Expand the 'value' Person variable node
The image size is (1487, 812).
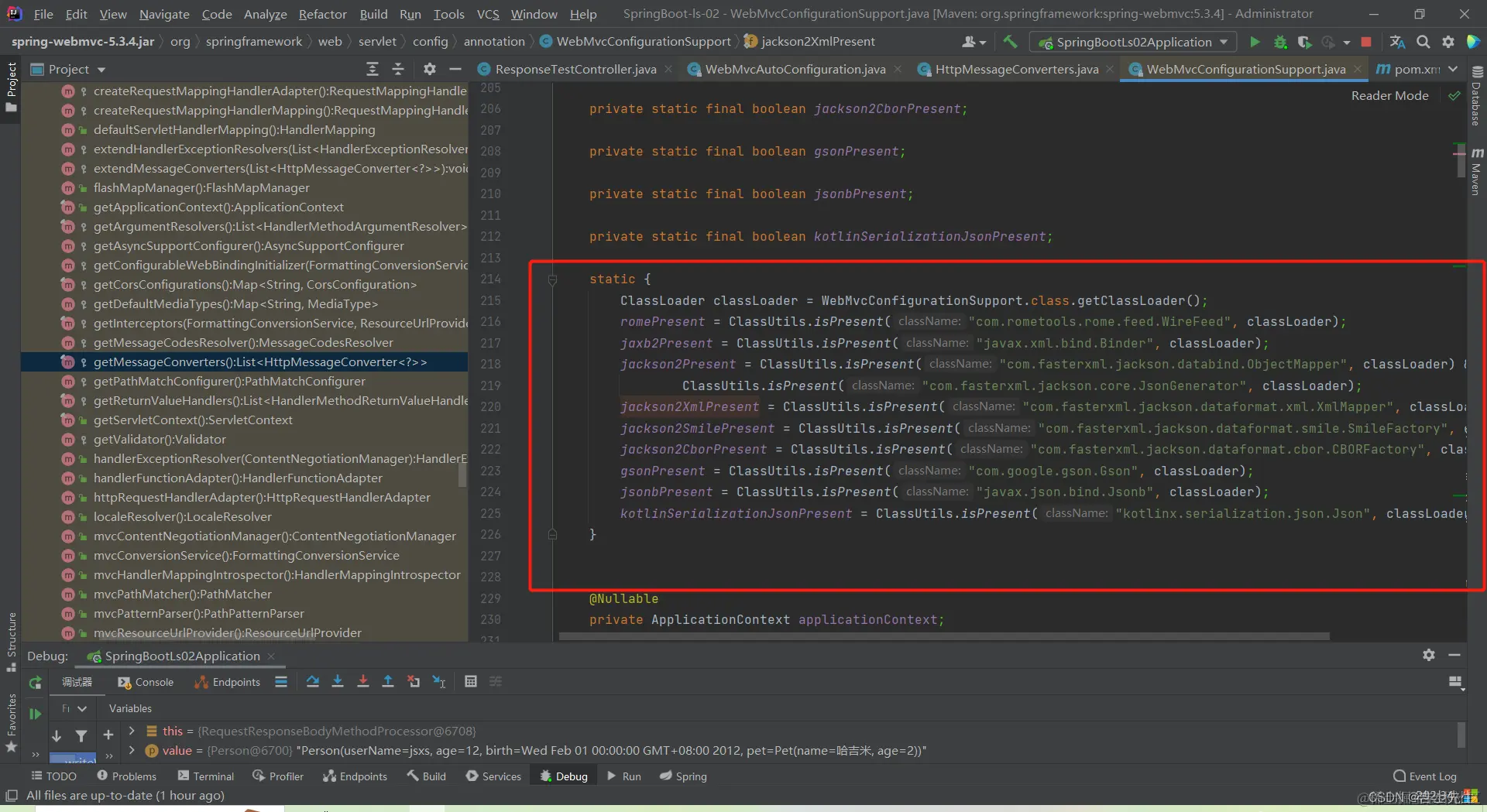pyautogui.click(x=132, y=750)
